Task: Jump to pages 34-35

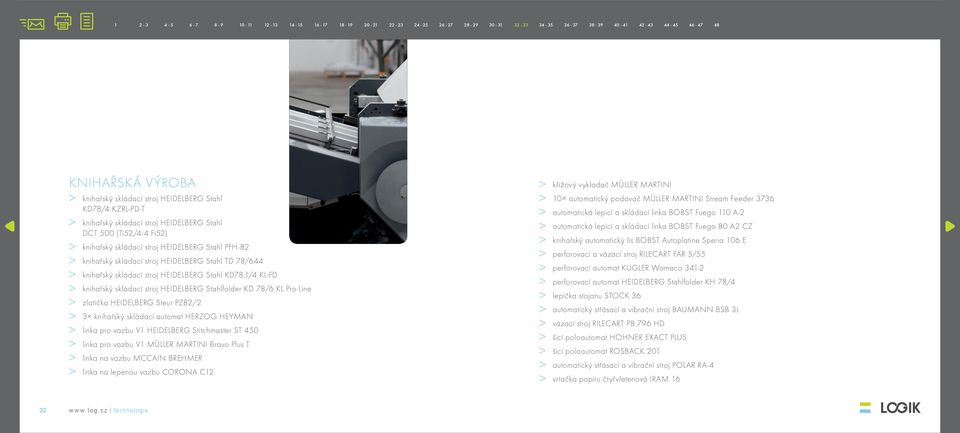Action: (546, 25)
